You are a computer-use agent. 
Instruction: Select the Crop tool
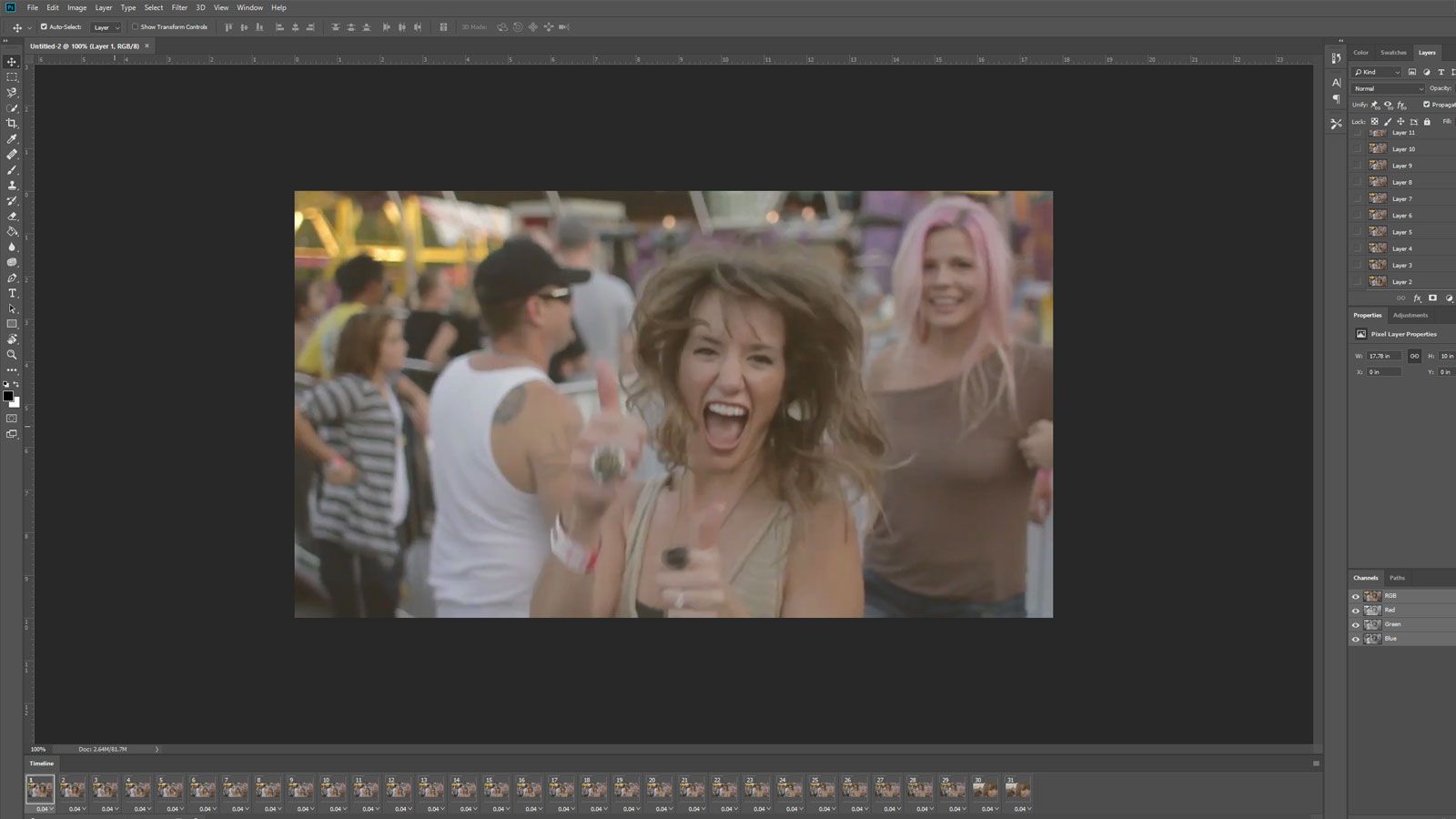coord(12,124)
